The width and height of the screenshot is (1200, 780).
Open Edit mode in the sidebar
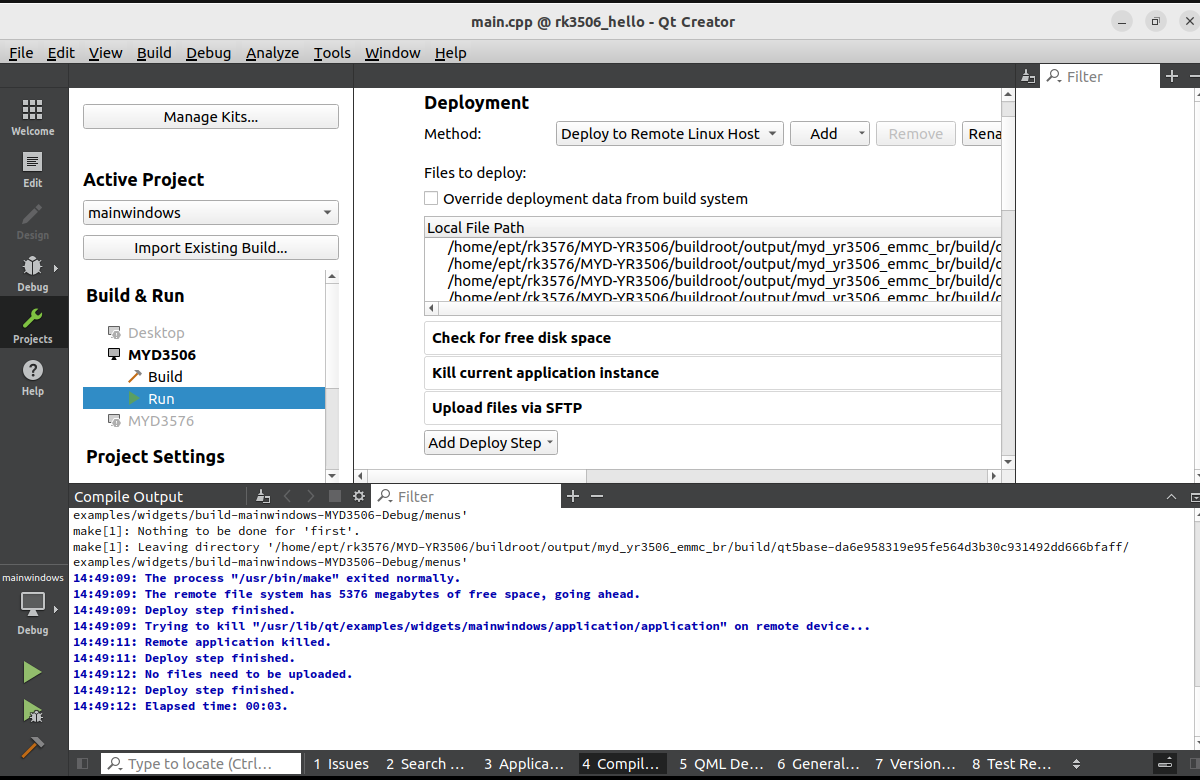coord(33,169)
